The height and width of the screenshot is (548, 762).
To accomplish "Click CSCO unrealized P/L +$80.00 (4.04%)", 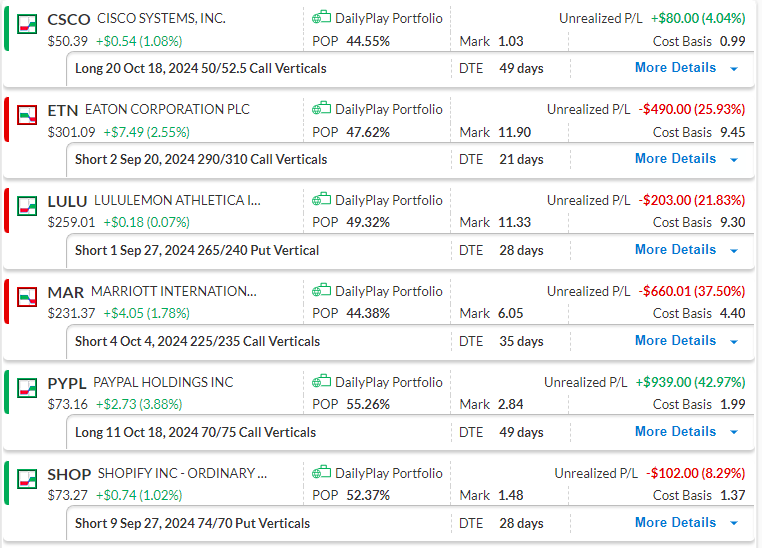I will click(698, 18).
